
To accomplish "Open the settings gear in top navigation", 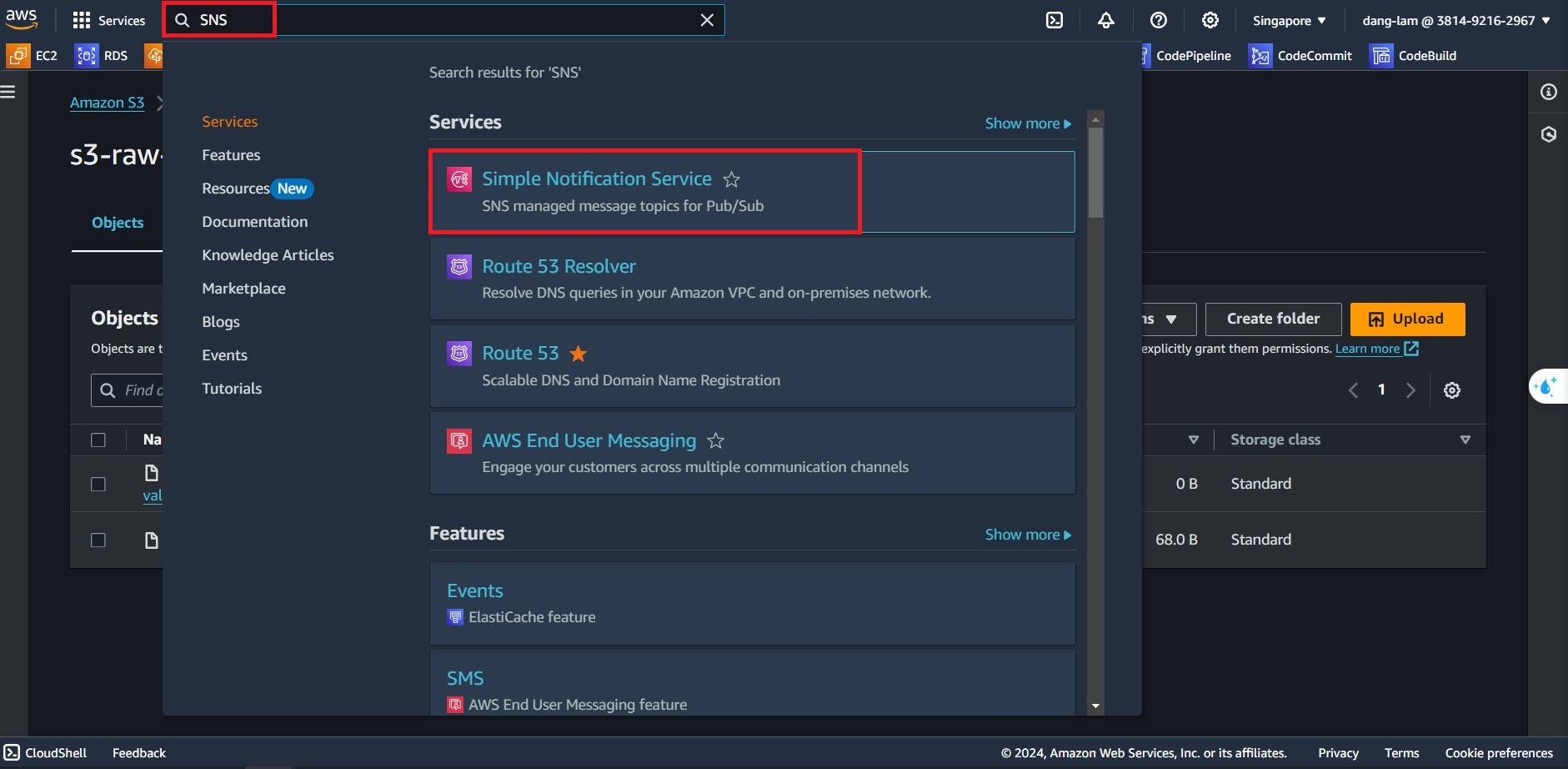I will tap(1210, 20).
